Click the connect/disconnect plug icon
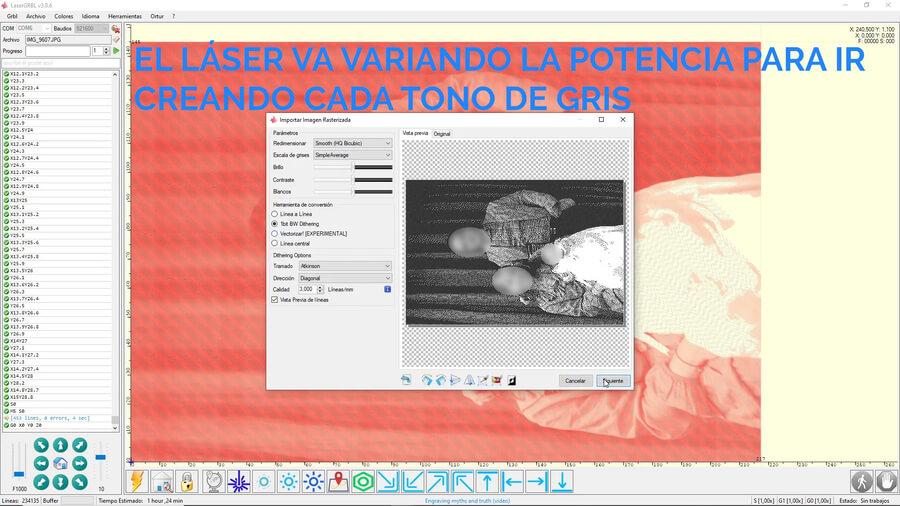Screen dimensions: 900x506 point(116,29)
